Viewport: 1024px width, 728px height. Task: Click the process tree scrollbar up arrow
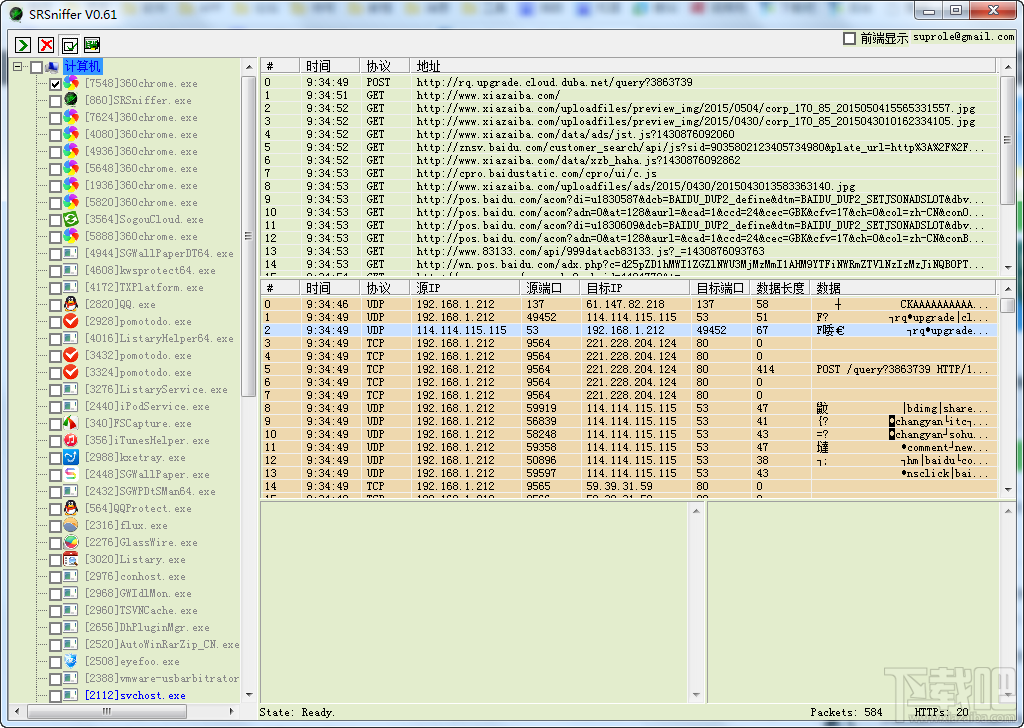coord(249,67)
